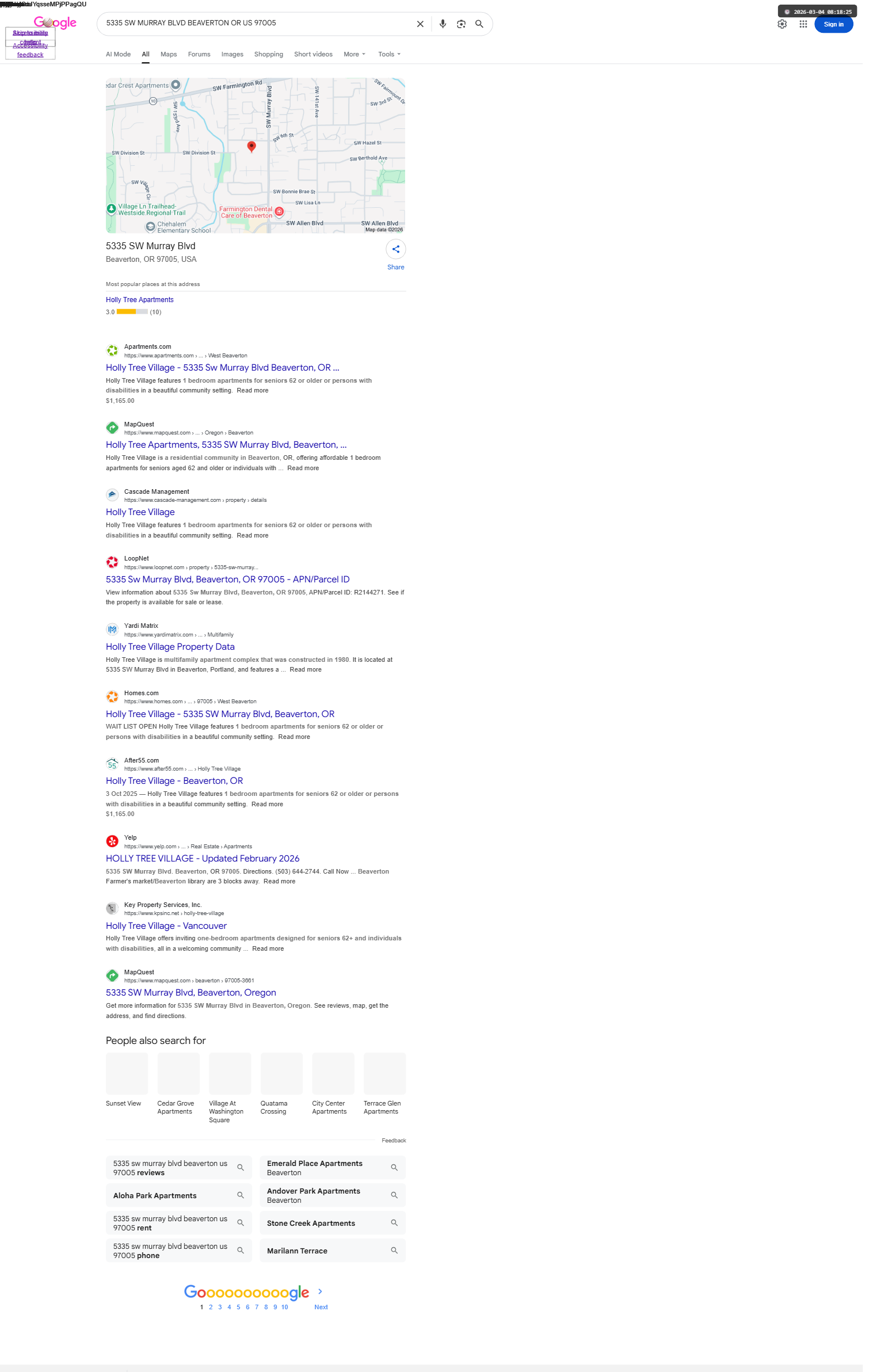Viewport: 873px width, 1372px height.
Task: Open Google apps grid icon
Action: coord(803,24)
